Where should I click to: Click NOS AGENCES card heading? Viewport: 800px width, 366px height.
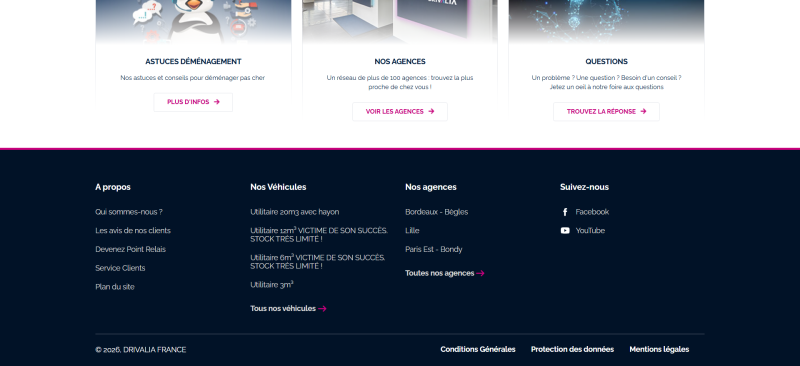click(400, 62)
